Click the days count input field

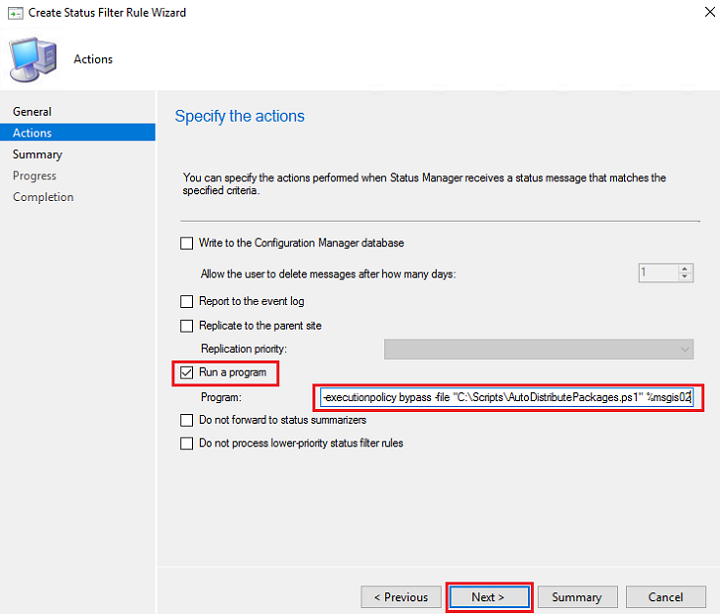657,272
